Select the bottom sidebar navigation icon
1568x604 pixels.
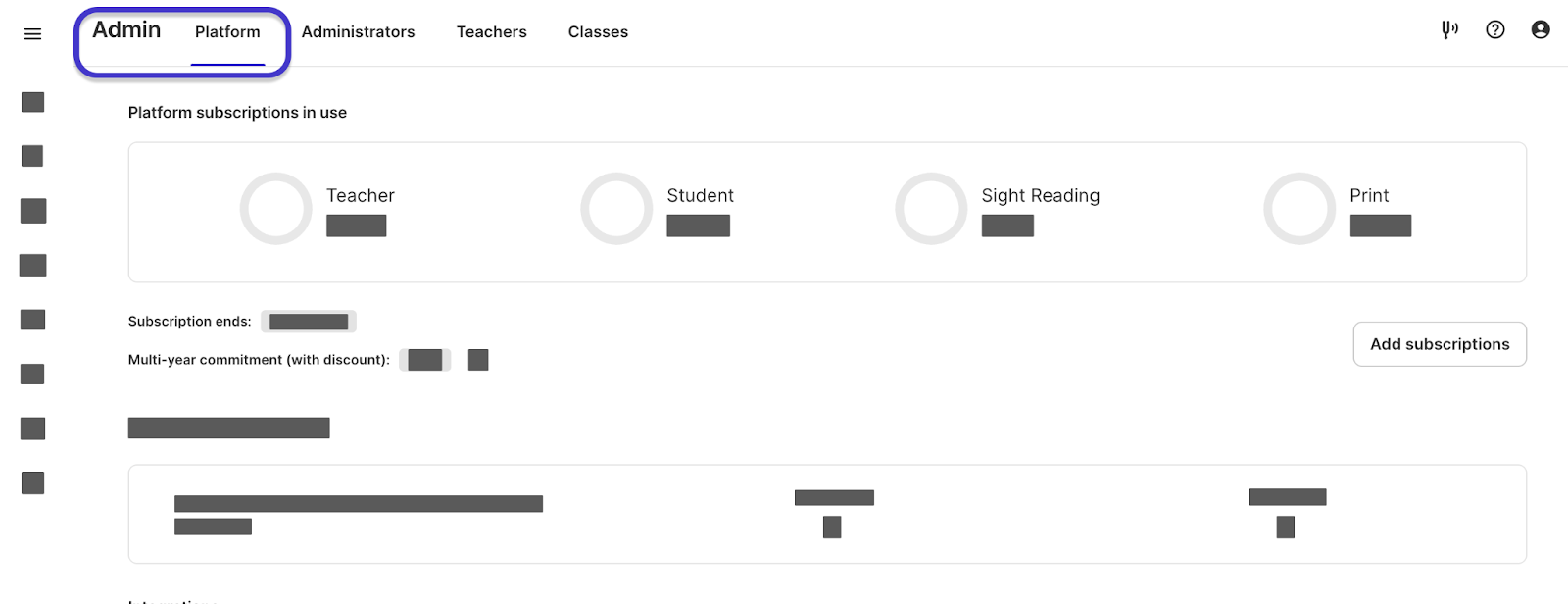coord(32,482)
